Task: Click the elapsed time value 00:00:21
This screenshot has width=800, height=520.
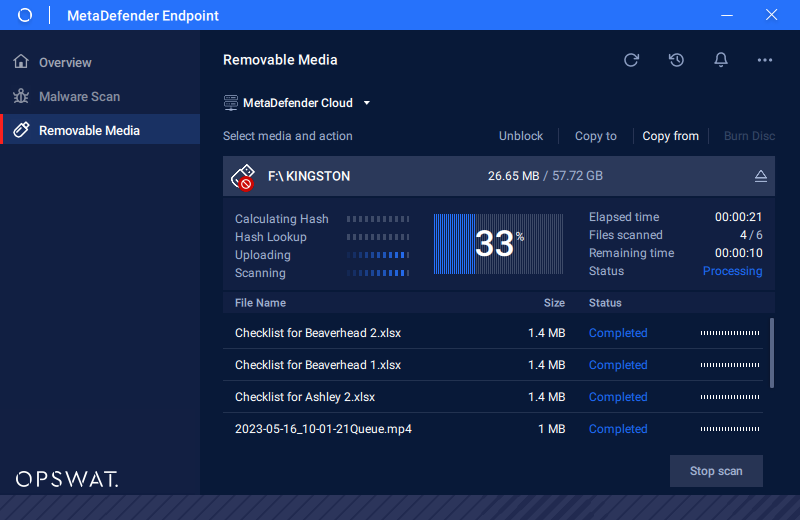Action: pos(738,217)
